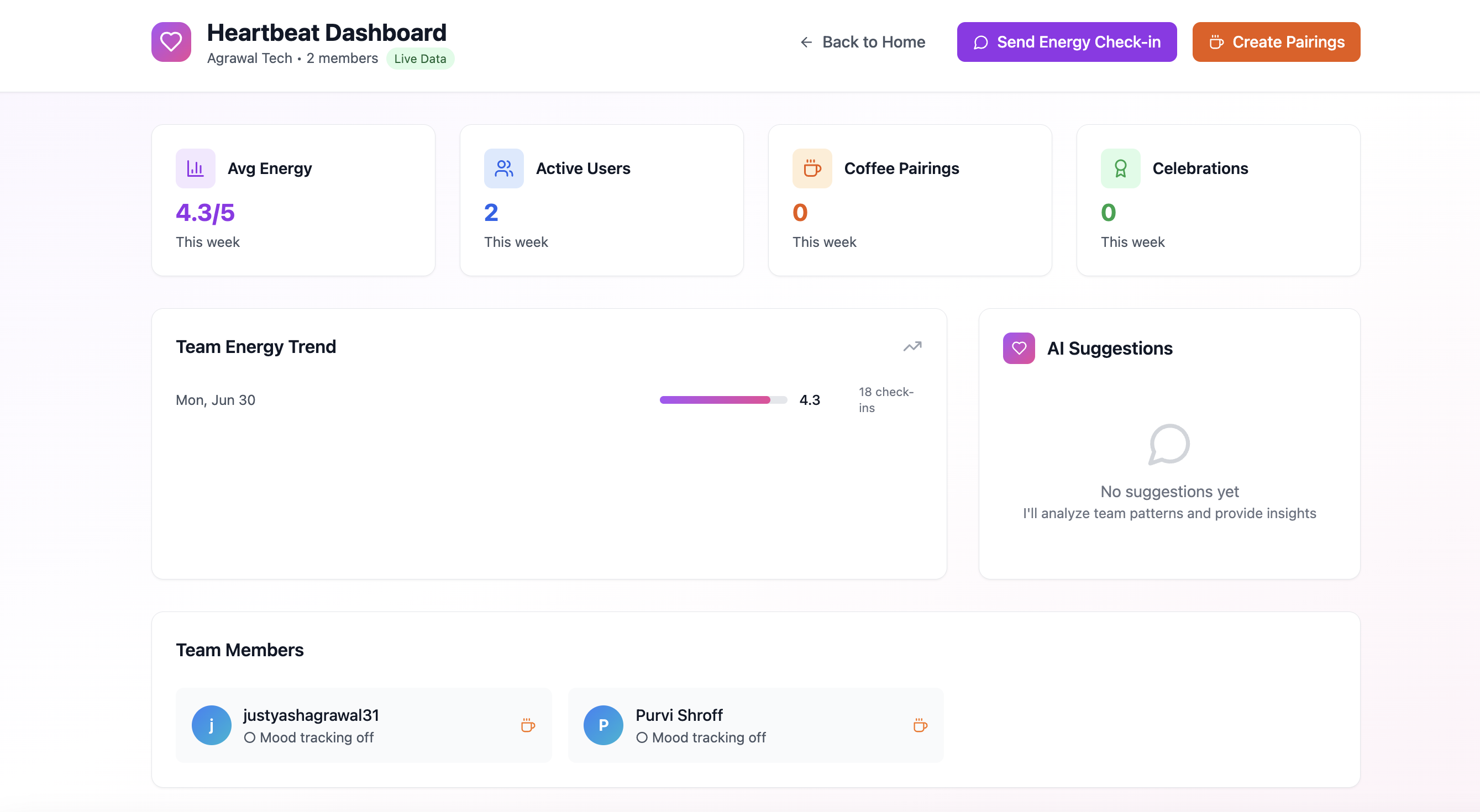Screen dimensions: 1480x812
Task: Click the trend arrow icon in Team Energy Trend
Action: [912, 346]
